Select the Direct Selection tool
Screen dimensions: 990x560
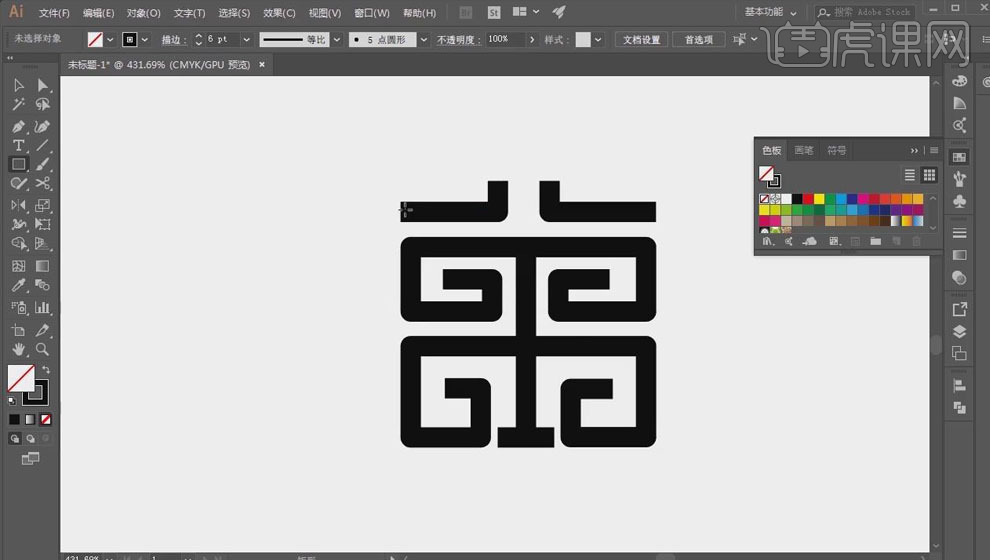tap(42, 85)
